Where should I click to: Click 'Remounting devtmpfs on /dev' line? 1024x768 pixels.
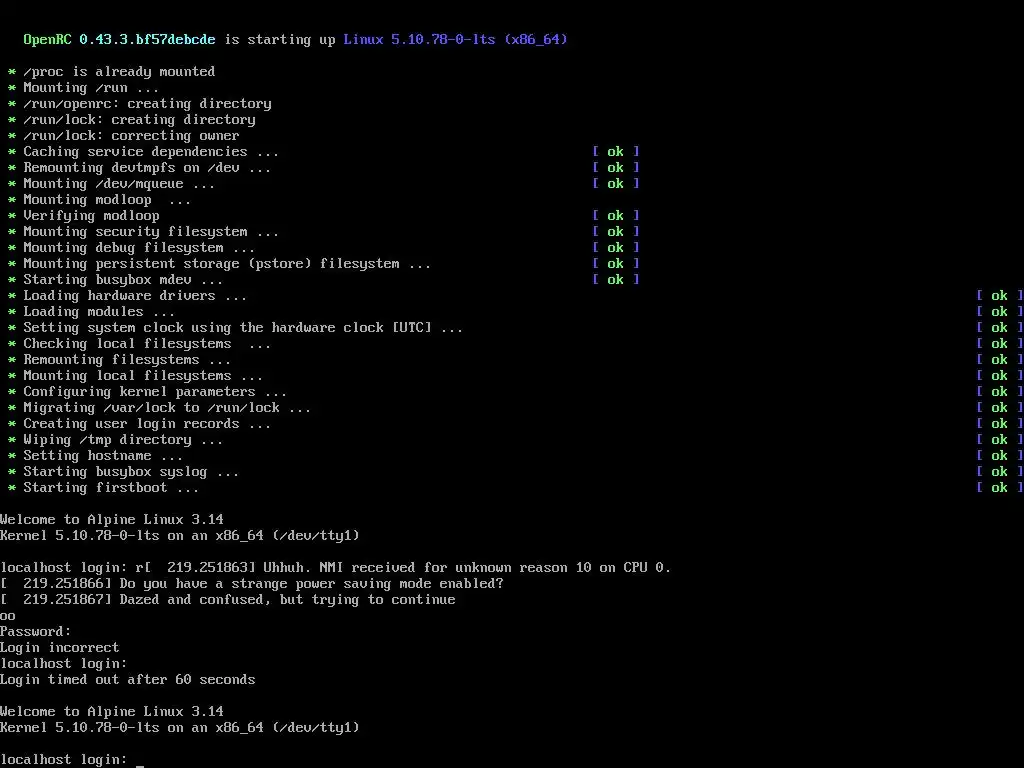(x=147, y=167)
